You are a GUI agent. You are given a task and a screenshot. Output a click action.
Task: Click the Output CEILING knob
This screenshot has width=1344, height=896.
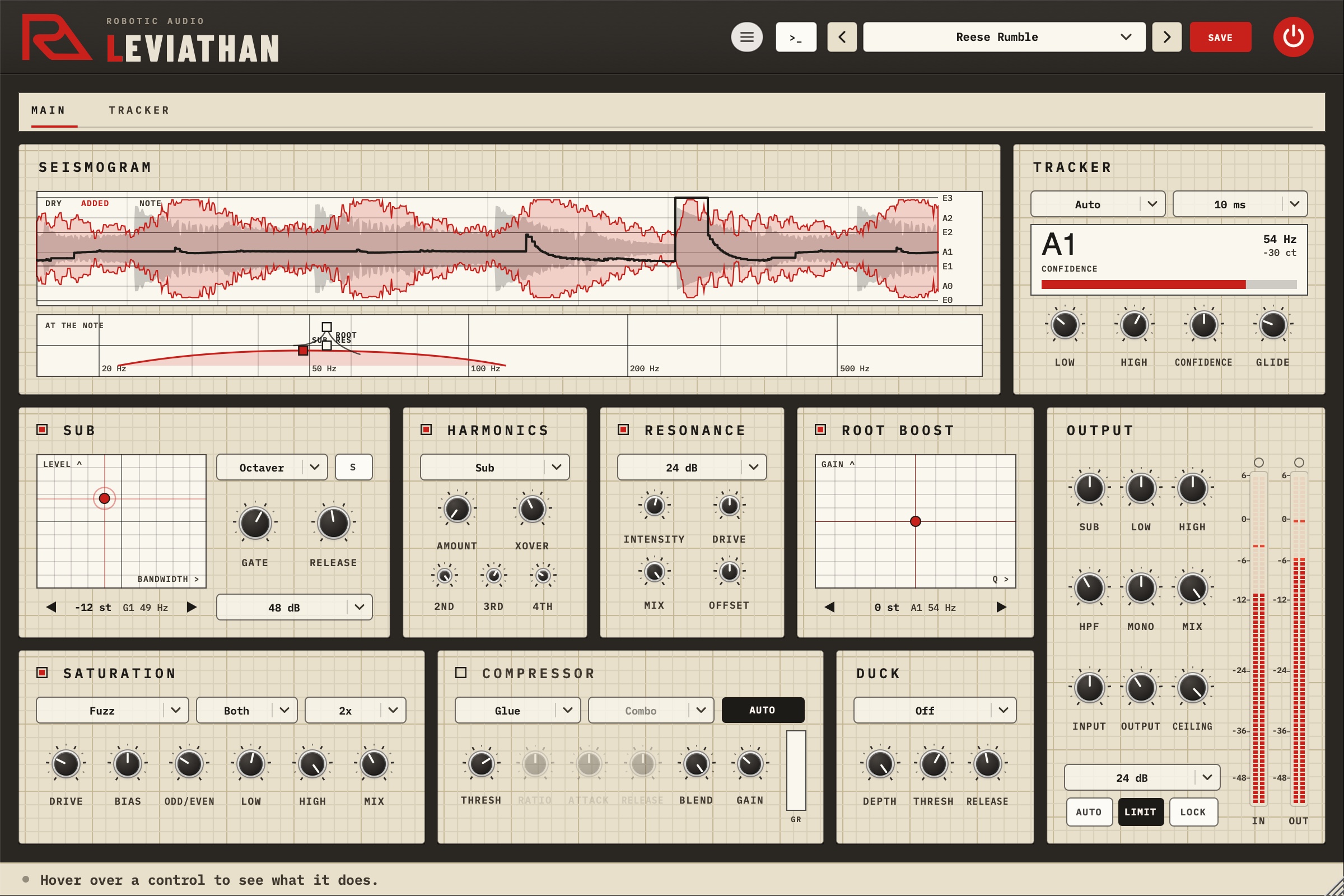point(1193,688)
